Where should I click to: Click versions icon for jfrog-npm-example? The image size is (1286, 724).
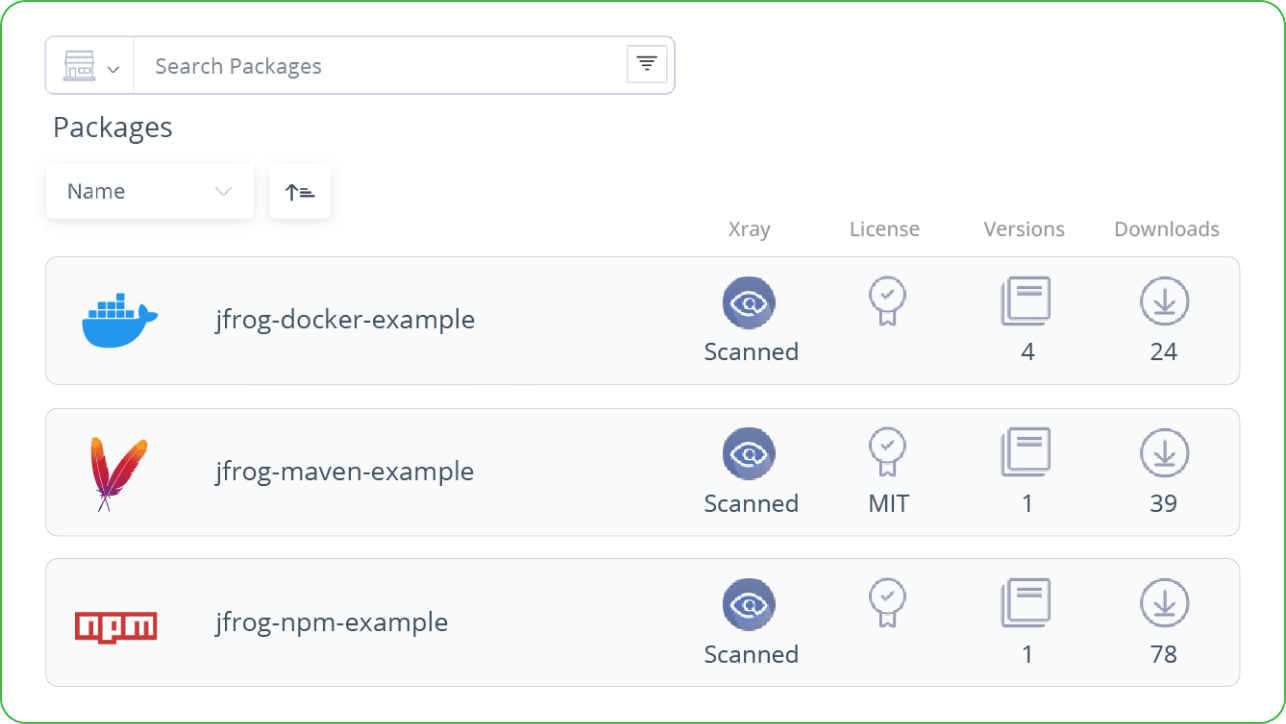tap(1026, 603)
